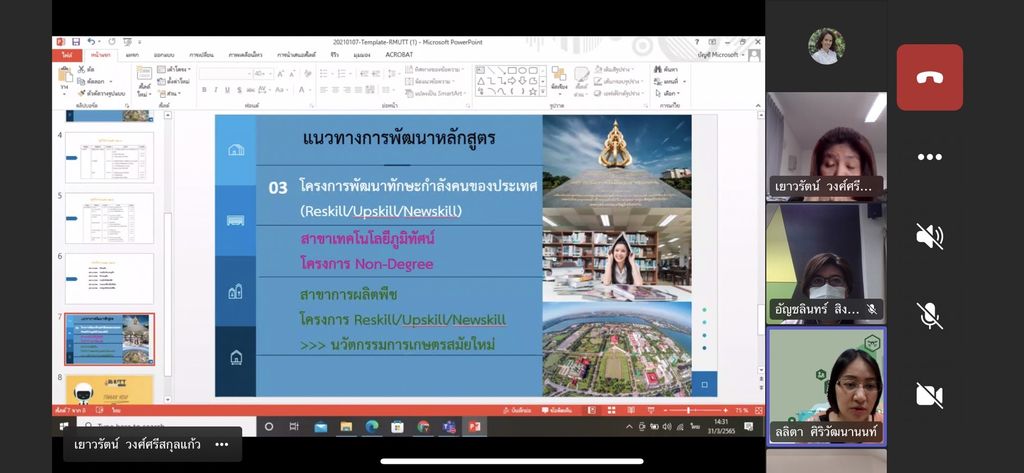Switch to Slide Sorter view in the status bar
This screenshot has height=473, width=1024.
pos(611,410)
